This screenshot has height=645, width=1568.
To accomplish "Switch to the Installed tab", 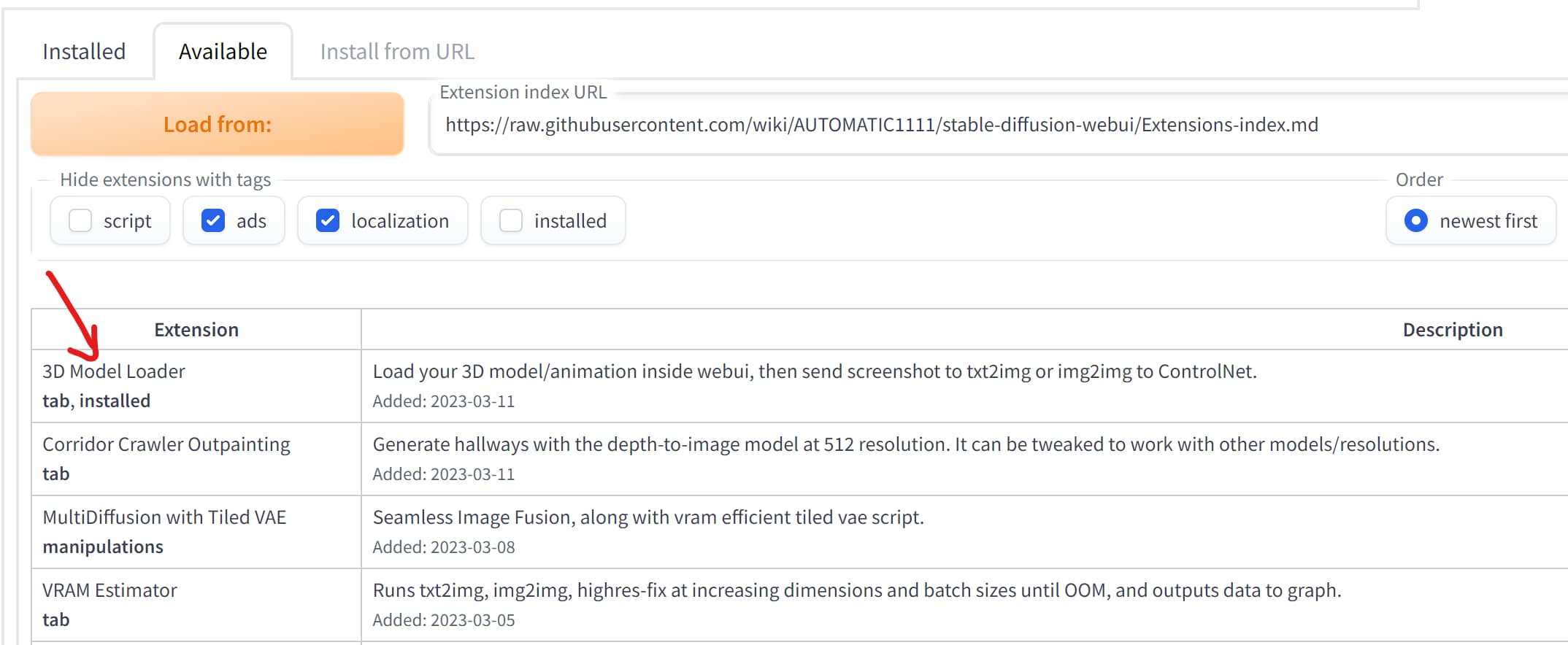I will point(84,52).
